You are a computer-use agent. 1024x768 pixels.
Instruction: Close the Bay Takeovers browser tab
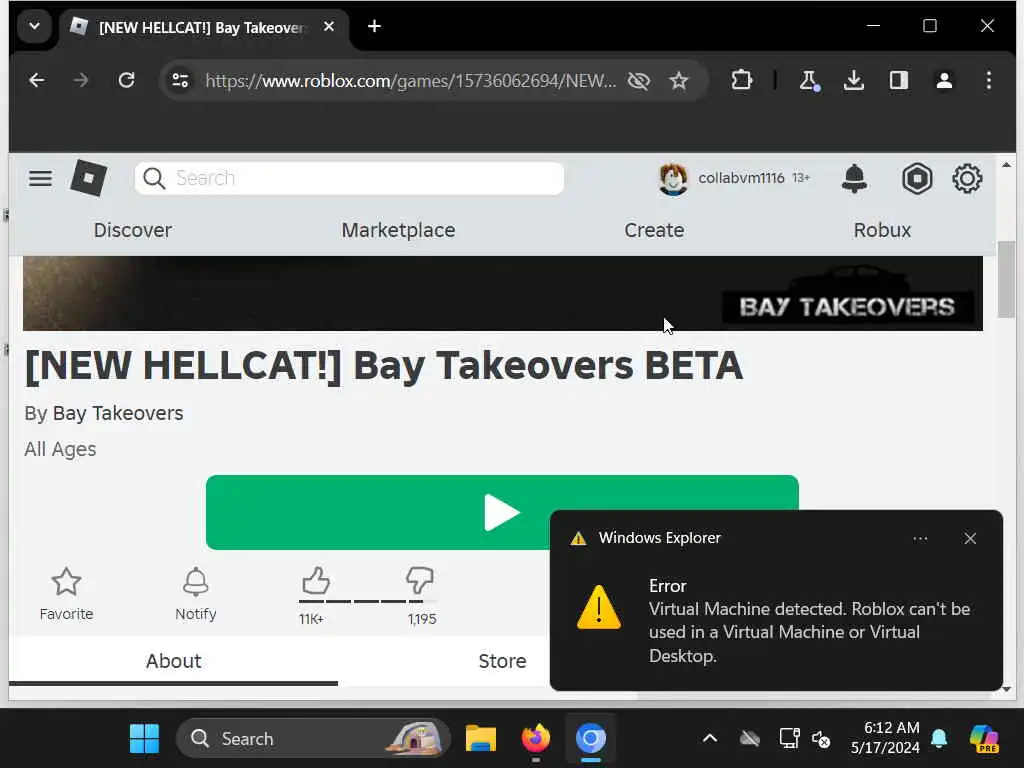click(329, 27)
